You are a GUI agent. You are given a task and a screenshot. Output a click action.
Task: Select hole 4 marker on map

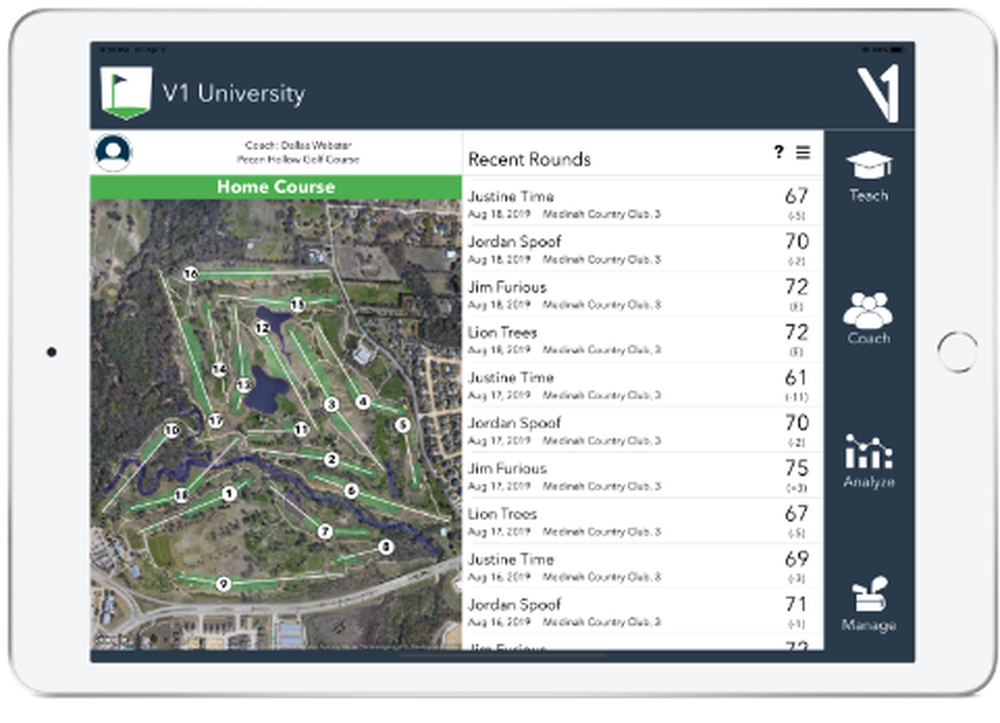click(363, 402)
